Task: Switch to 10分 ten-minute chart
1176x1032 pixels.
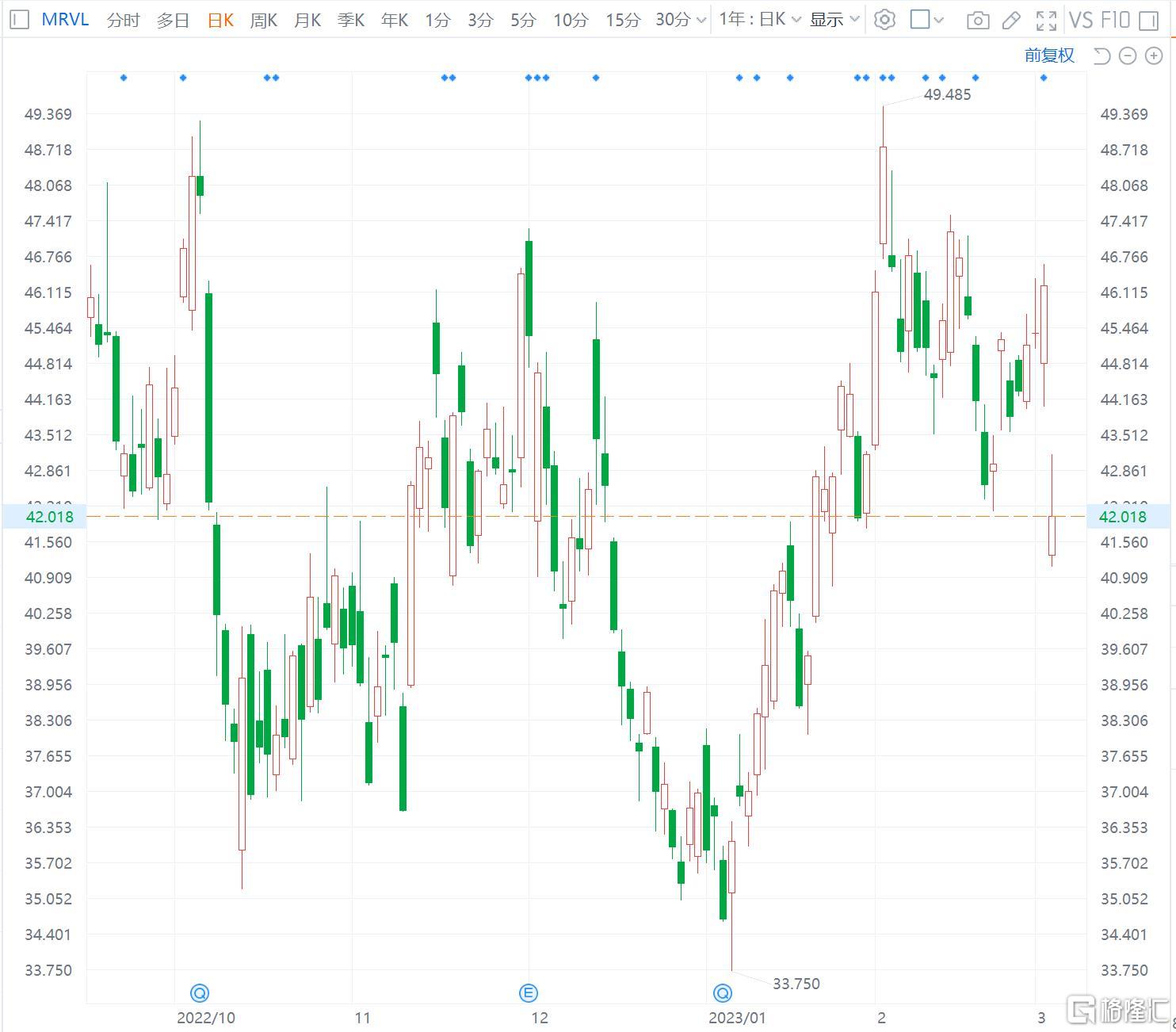Action: coord(571,20)
